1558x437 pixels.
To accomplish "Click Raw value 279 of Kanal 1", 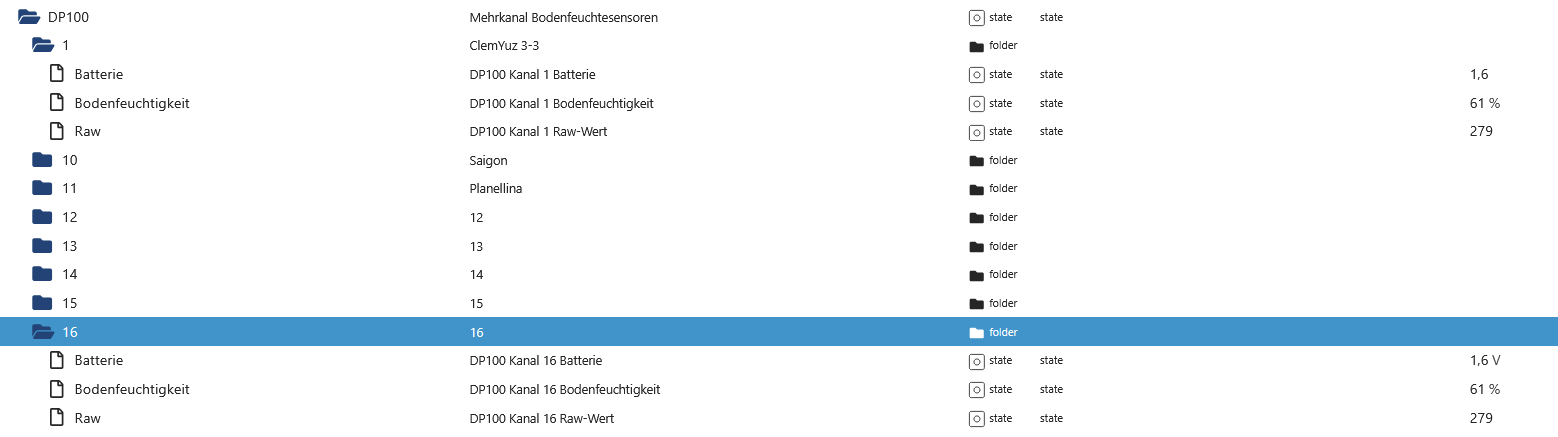I will click(x=1481, y=131).
